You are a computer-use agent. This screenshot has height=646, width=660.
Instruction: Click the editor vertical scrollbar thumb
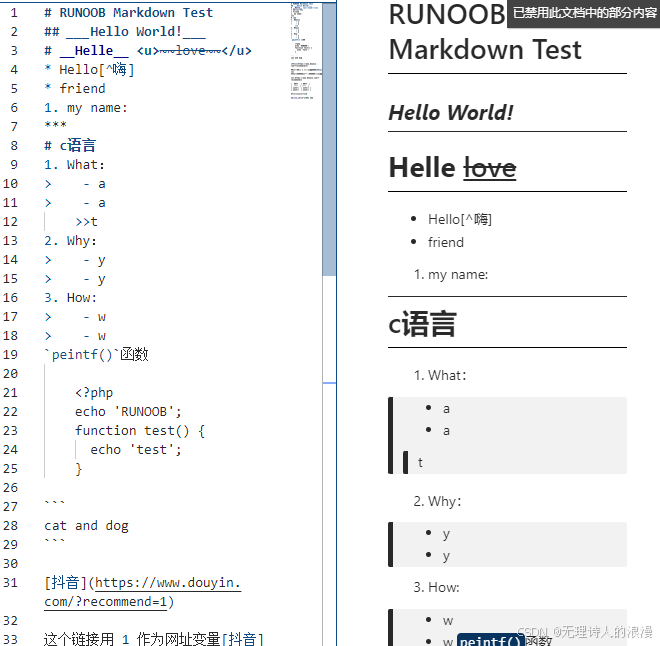329,139
